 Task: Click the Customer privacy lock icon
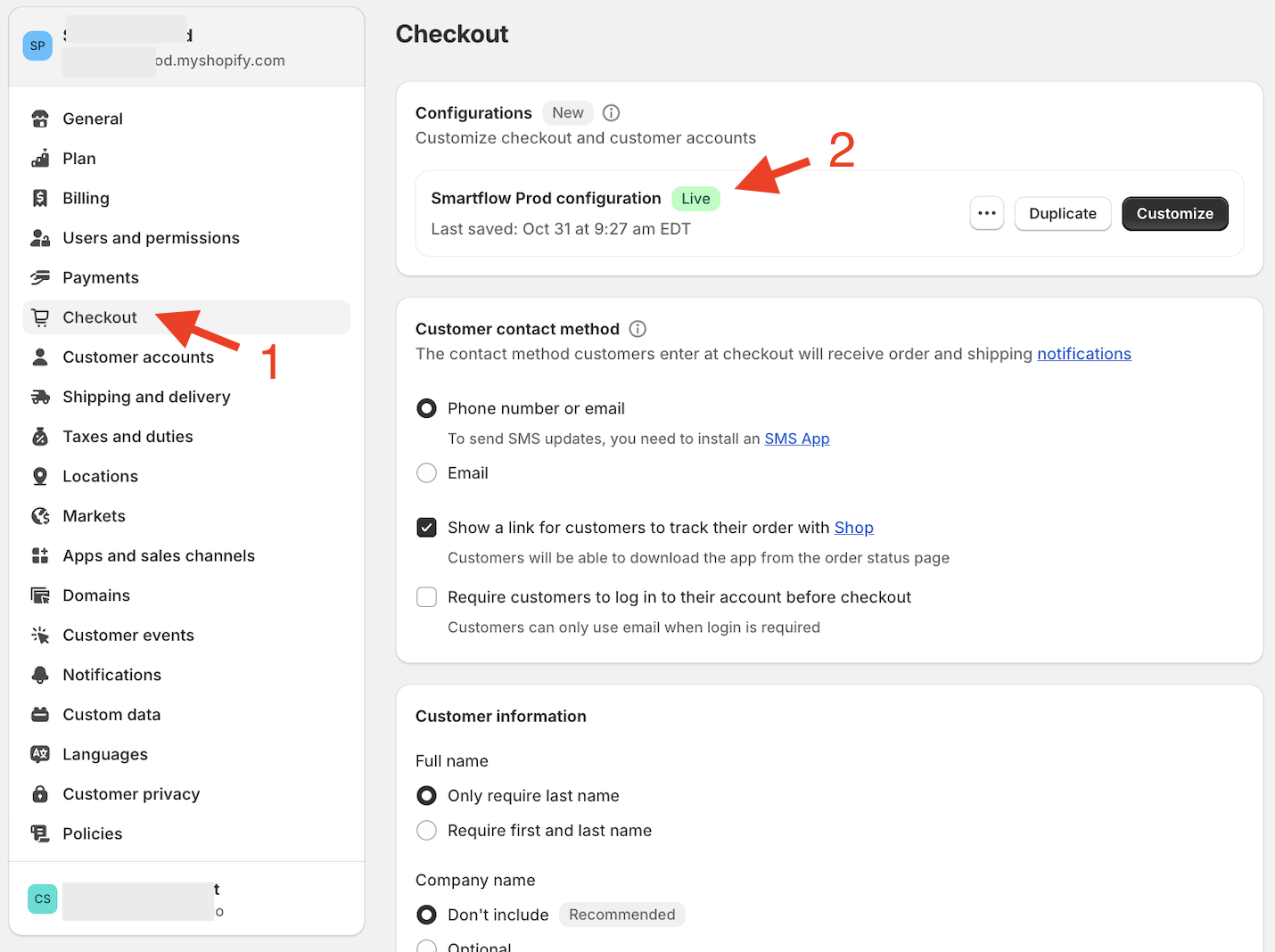[40, 794]
